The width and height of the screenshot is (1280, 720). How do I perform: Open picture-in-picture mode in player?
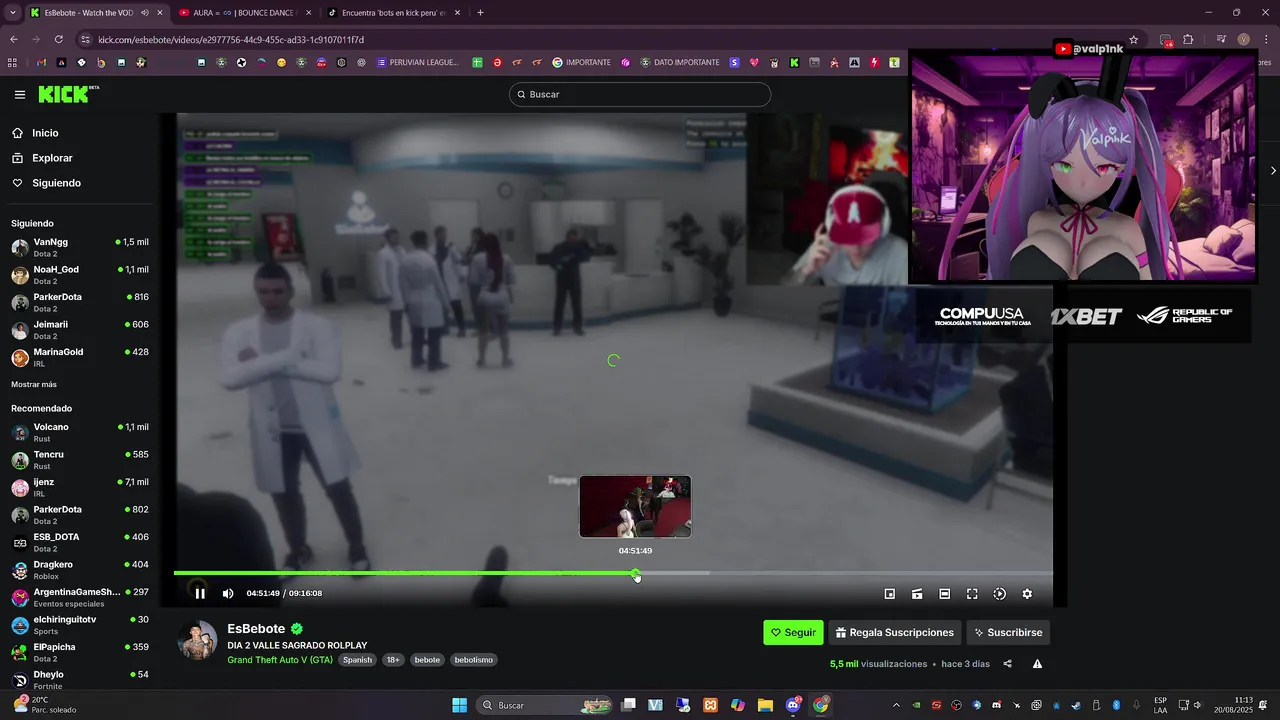(890, 594)
